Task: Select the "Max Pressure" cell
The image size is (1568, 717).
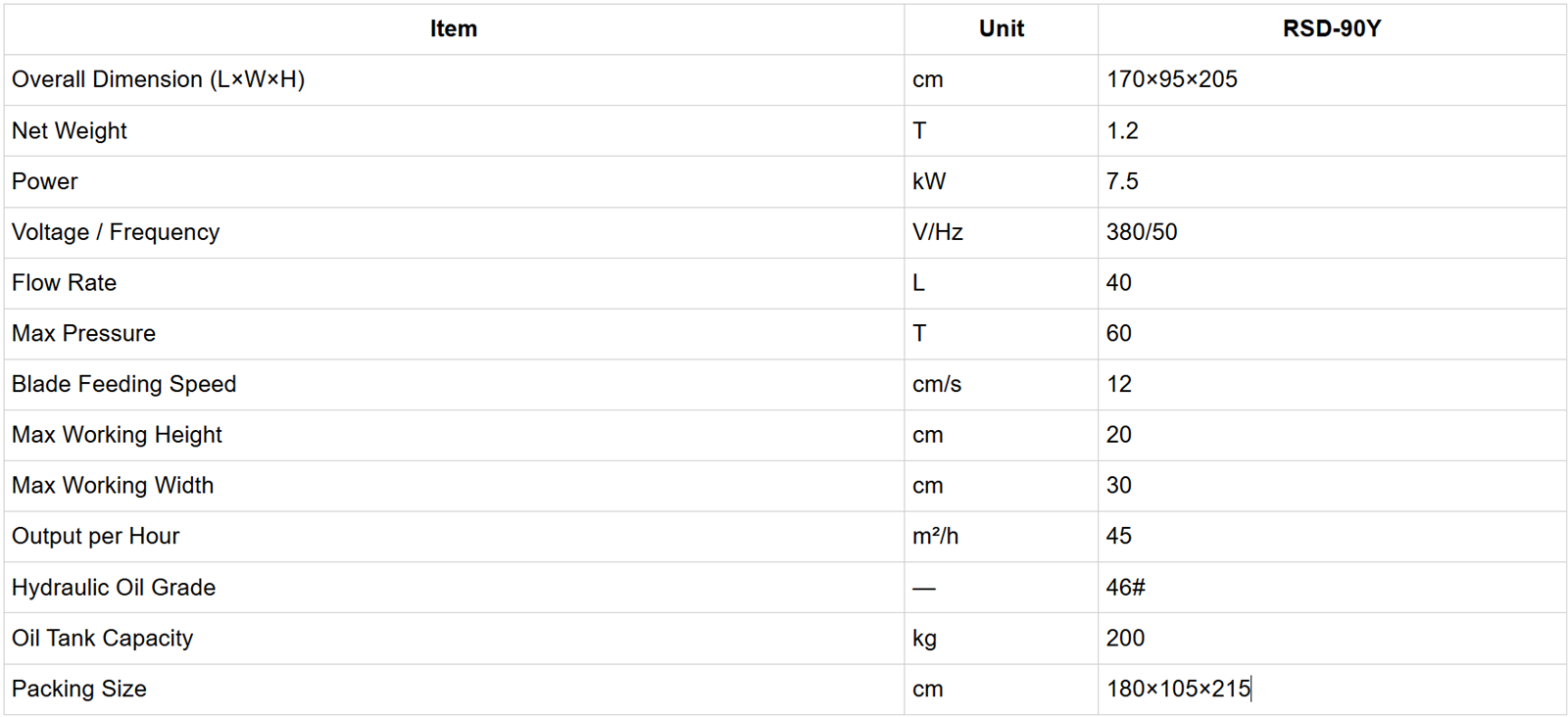Action: pos(84,334)
